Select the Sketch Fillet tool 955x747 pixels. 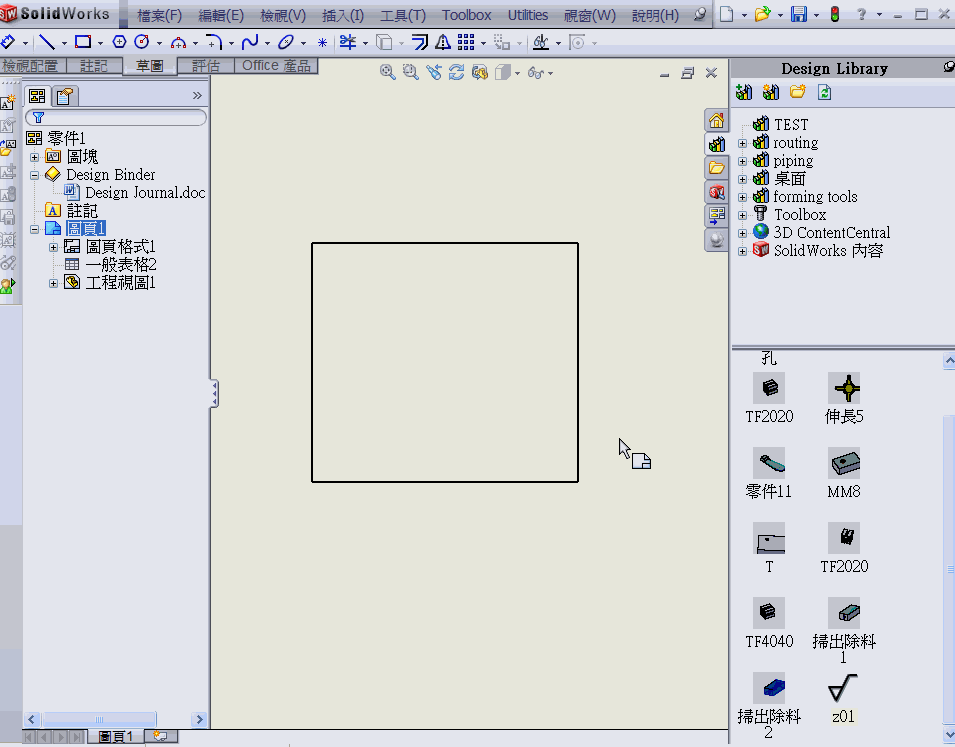click(x=213, y=42)
